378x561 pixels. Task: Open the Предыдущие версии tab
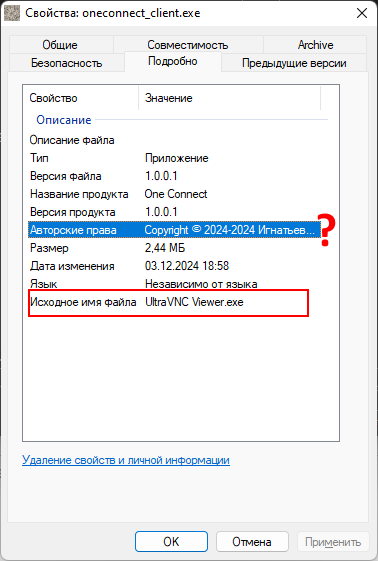point(294,63)
